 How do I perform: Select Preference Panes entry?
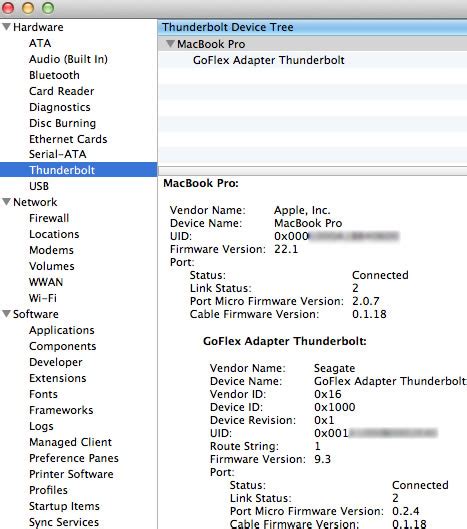74,458
